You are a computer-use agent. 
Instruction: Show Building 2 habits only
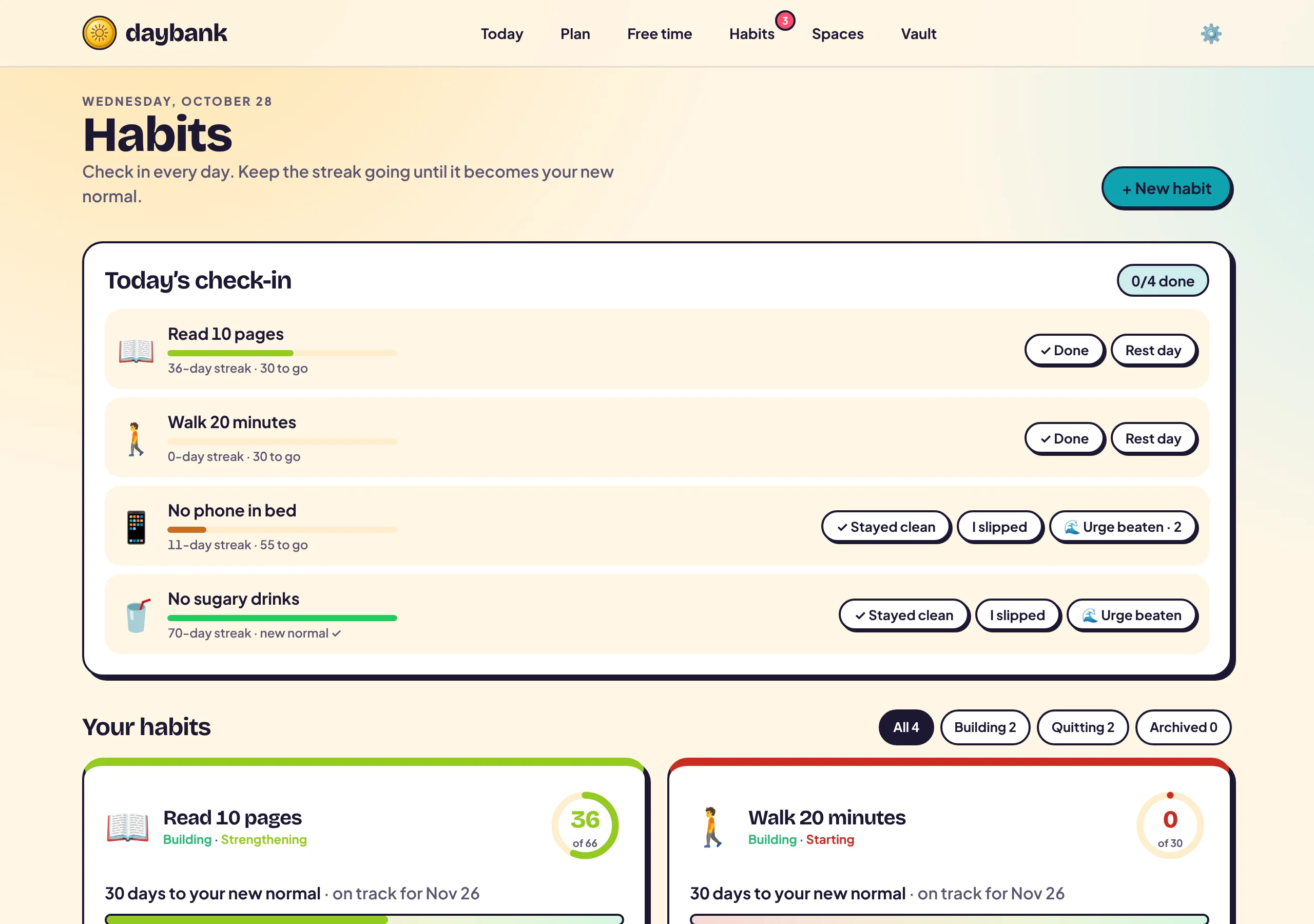coord(985,727)
